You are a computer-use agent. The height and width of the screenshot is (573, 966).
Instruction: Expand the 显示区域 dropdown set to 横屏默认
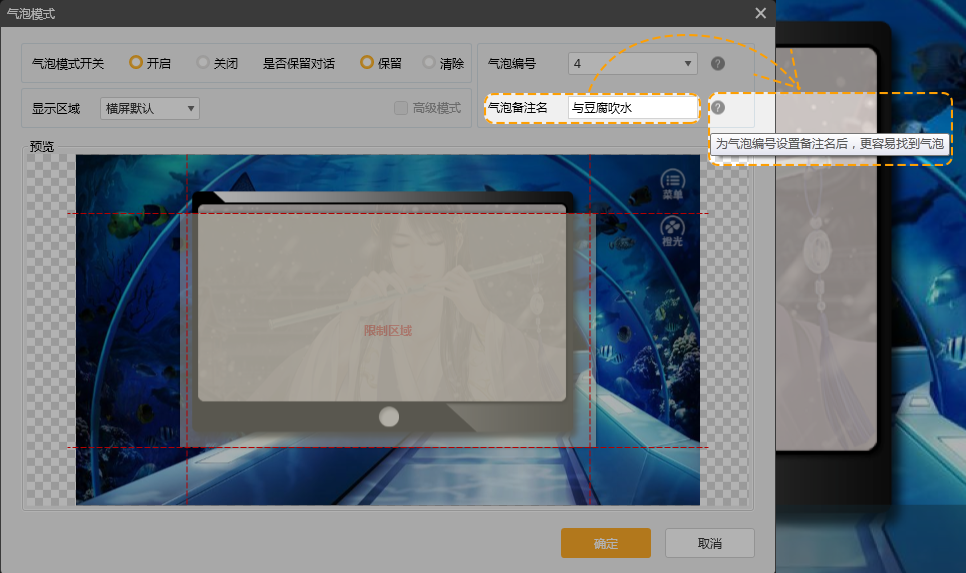point(150,108)
